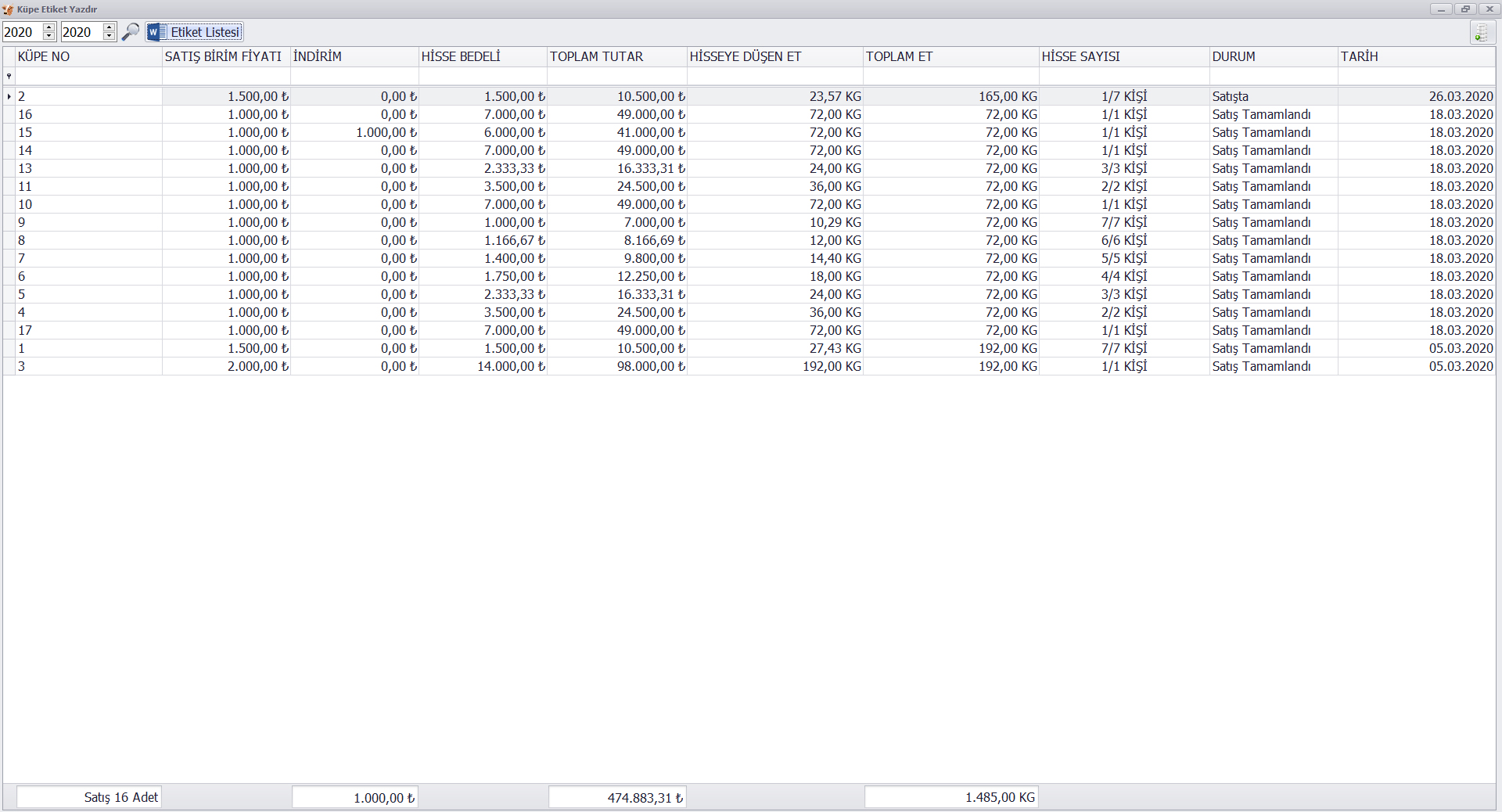
Task: Sort by TARİH column header
Action: coord(1415,56)
